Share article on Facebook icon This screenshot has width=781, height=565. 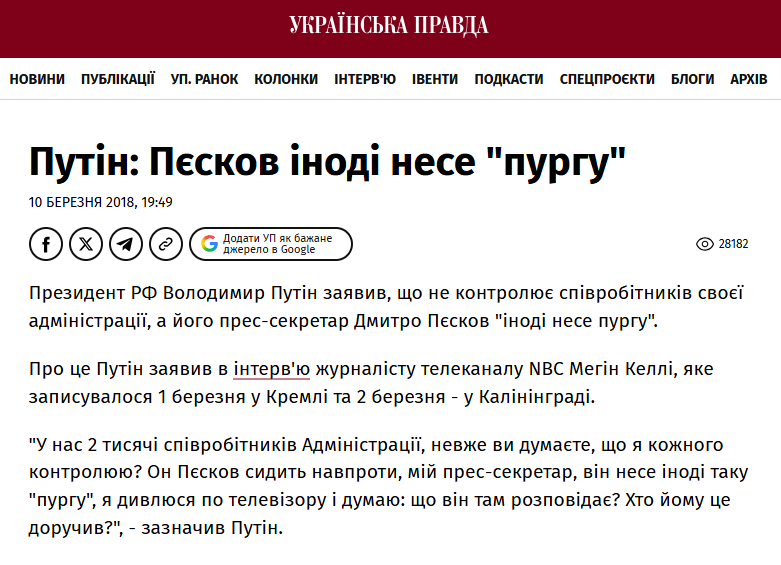[46, 244]
